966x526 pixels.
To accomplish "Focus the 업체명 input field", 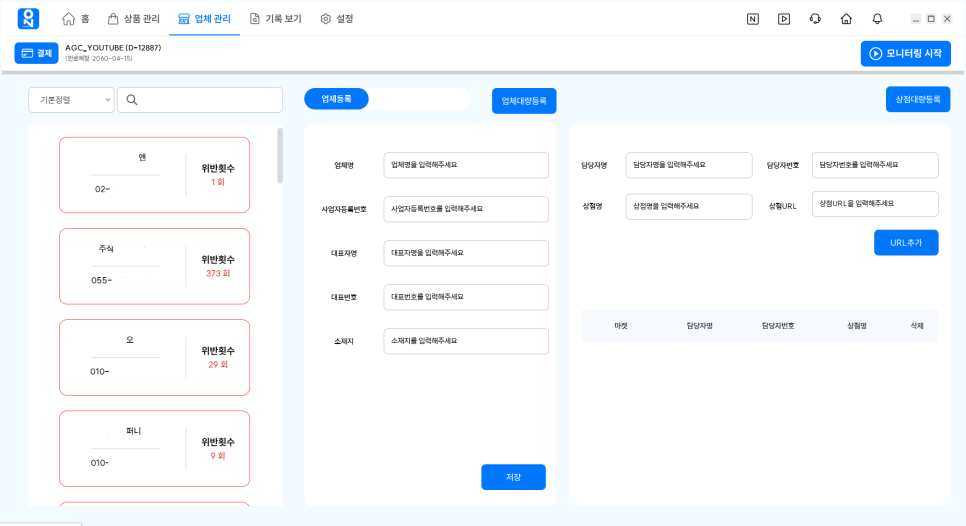I will (x=466, y=165).
